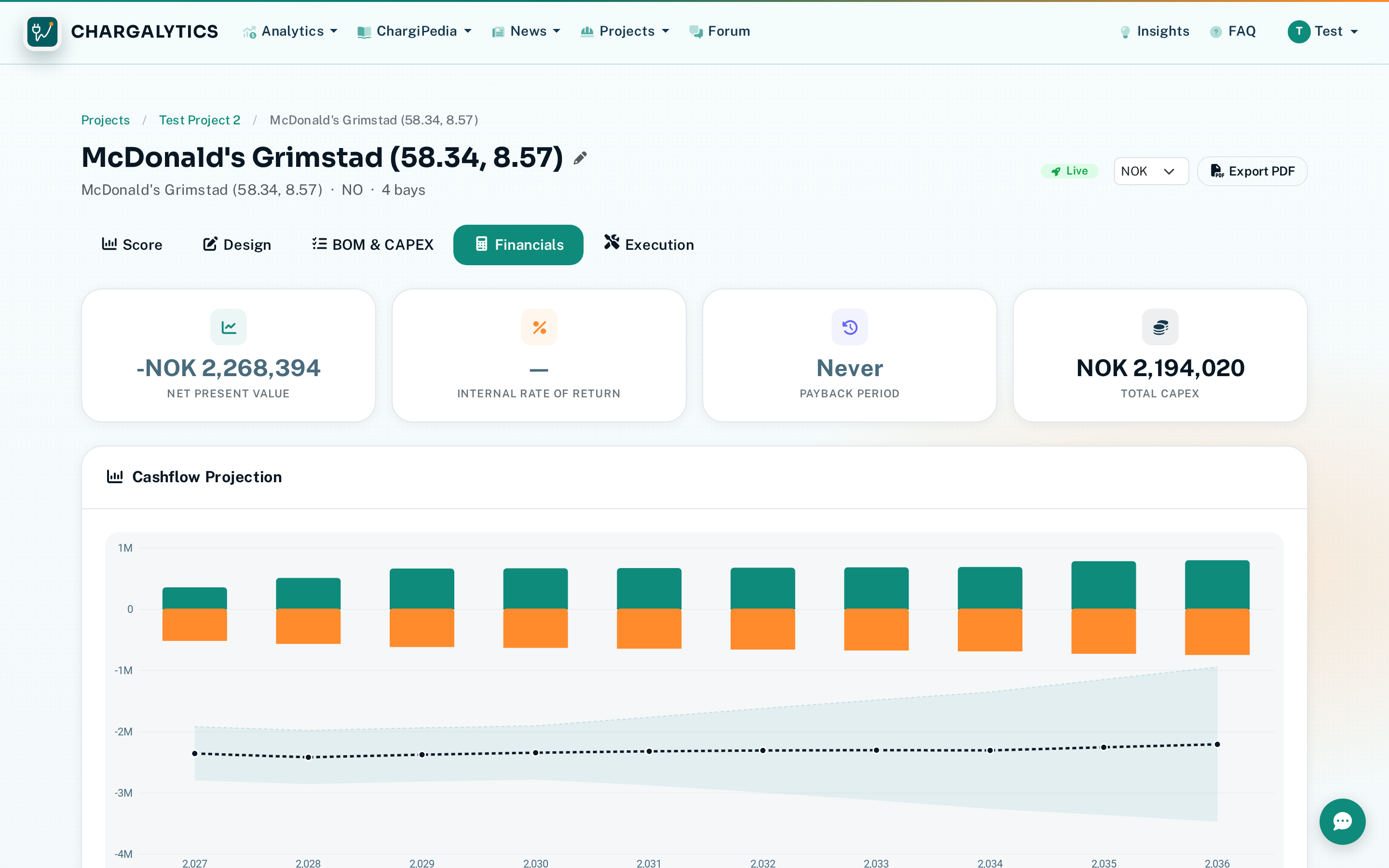Go to Test Project 2 breadcrumb
The height and width of the screenshot is (868, 1389).
[x=200, y=120]
